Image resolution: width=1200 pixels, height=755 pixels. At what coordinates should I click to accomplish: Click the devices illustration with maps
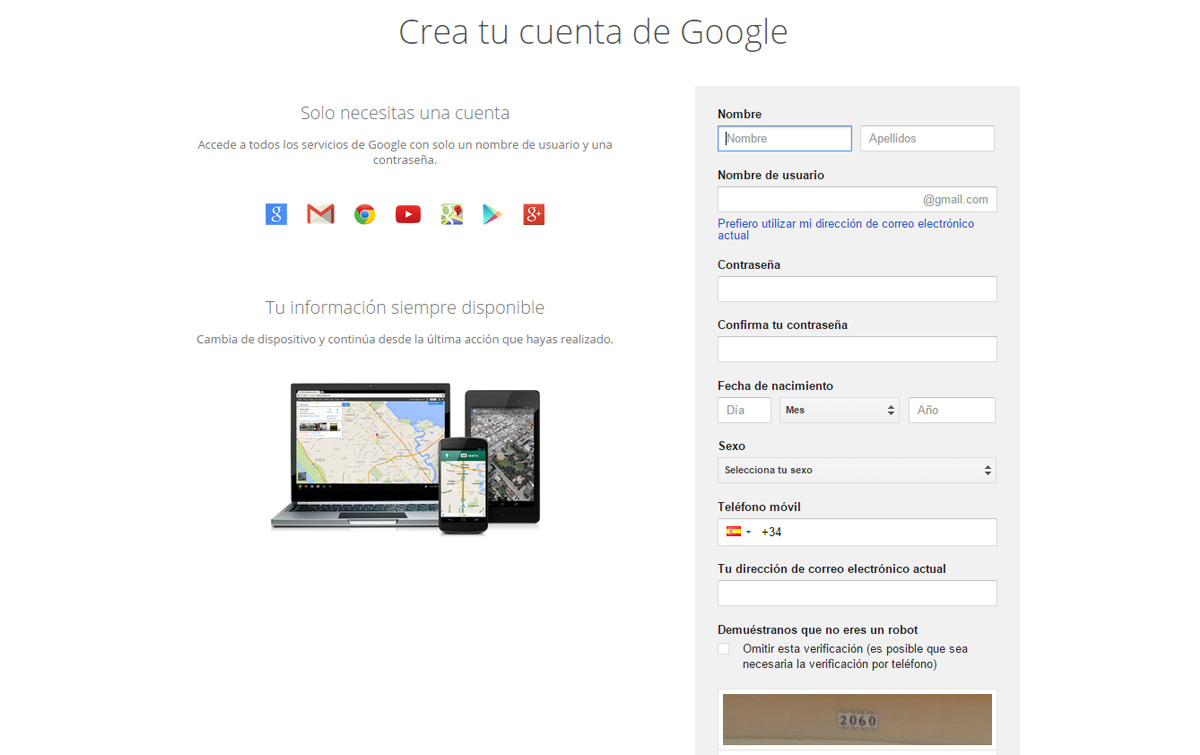405,458
